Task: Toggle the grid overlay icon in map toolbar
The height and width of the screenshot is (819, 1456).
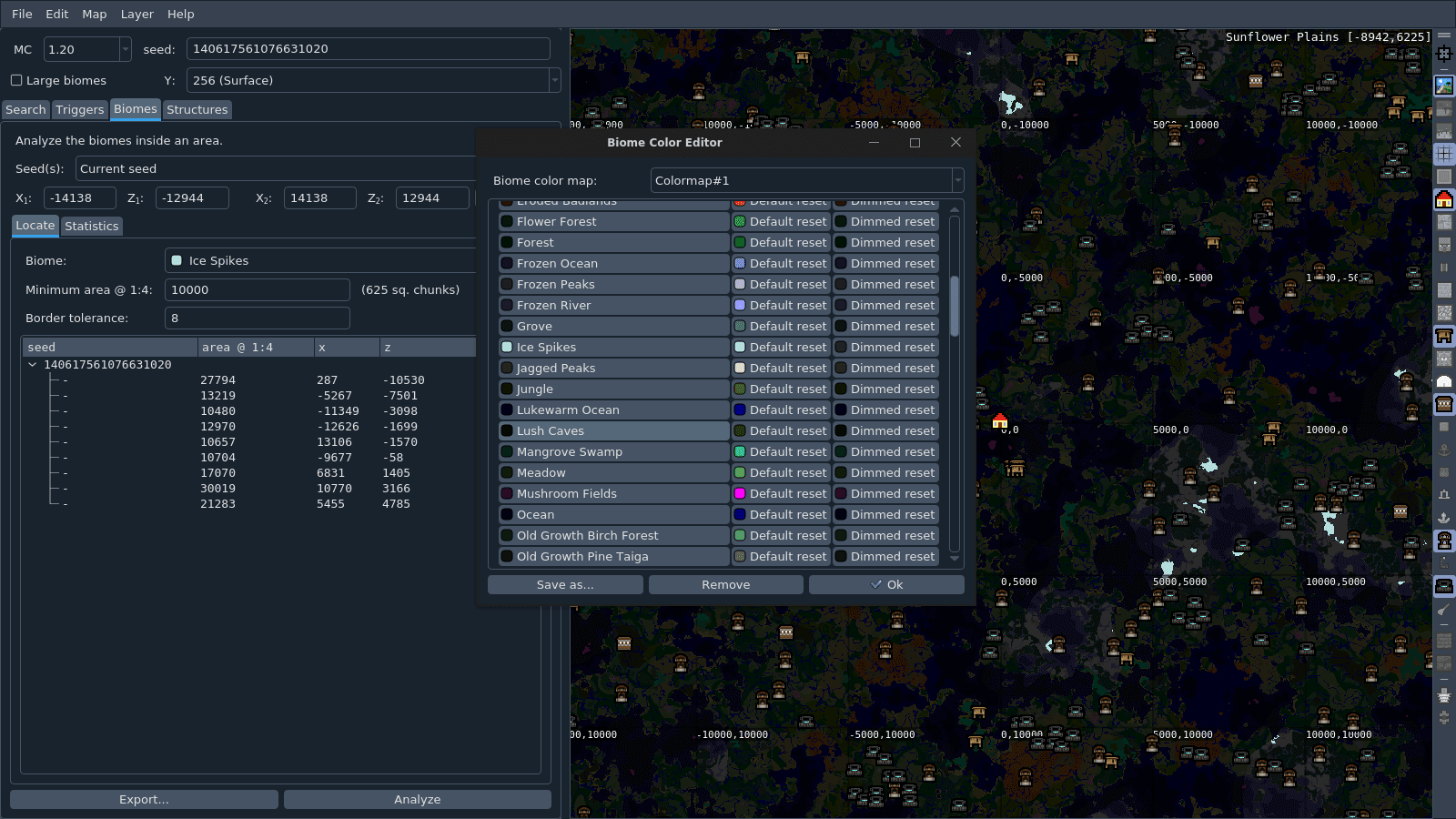Action: click(1444, 154)
